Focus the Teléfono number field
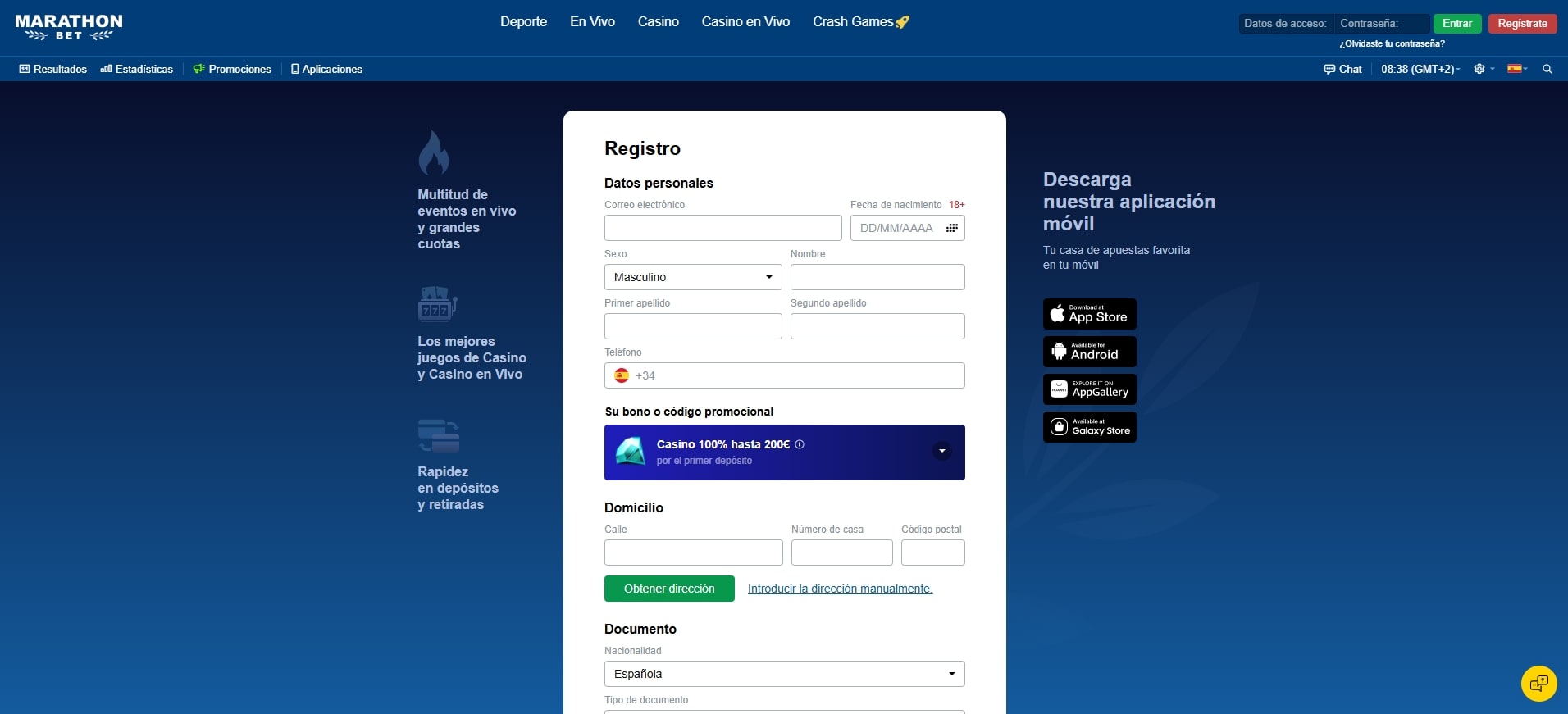 [785, 375]
